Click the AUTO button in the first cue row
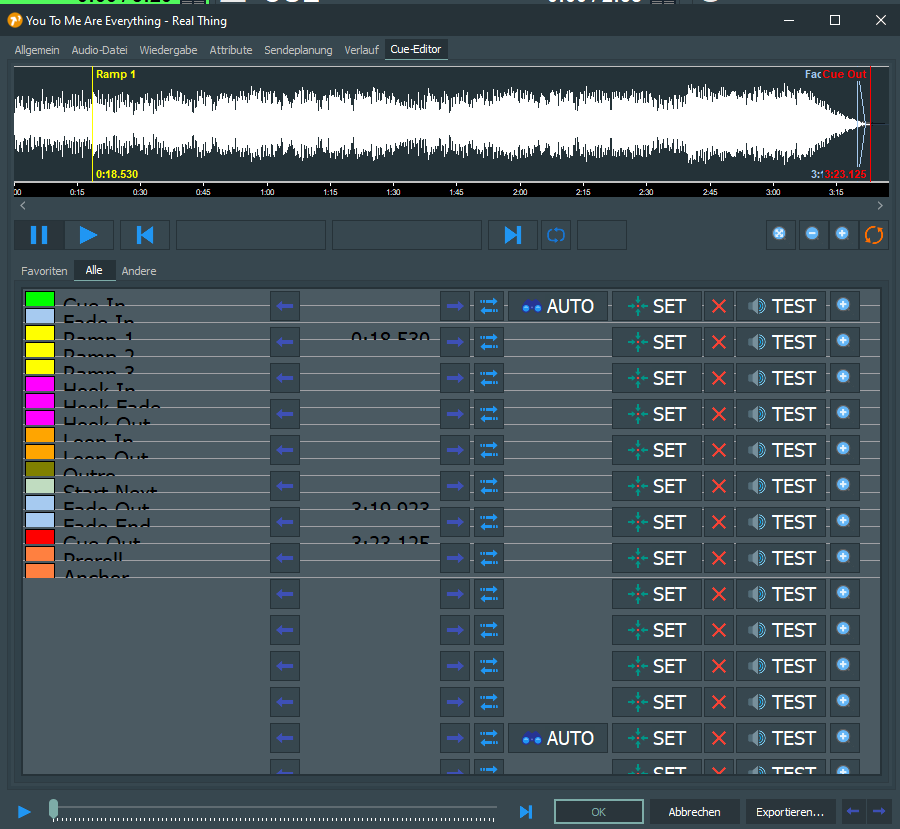The height and width of the screenshot is (829, 900). click(x=557, y=306)
